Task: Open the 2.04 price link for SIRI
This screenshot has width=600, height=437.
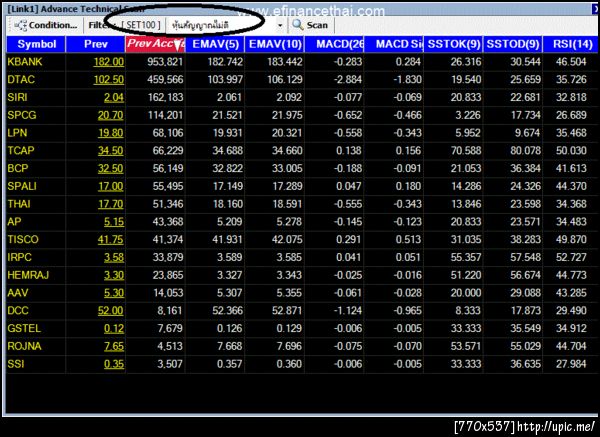Action: [114, 97]
